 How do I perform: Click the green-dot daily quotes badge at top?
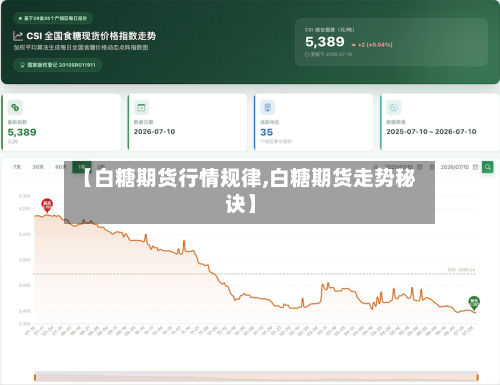point(53,18)
